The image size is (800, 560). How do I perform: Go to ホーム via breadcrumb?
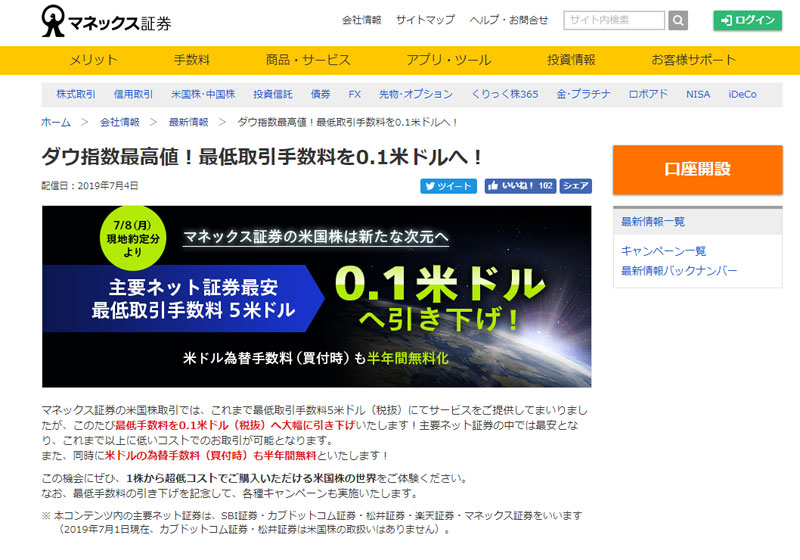pyautogui.click(x=56, y=122)
